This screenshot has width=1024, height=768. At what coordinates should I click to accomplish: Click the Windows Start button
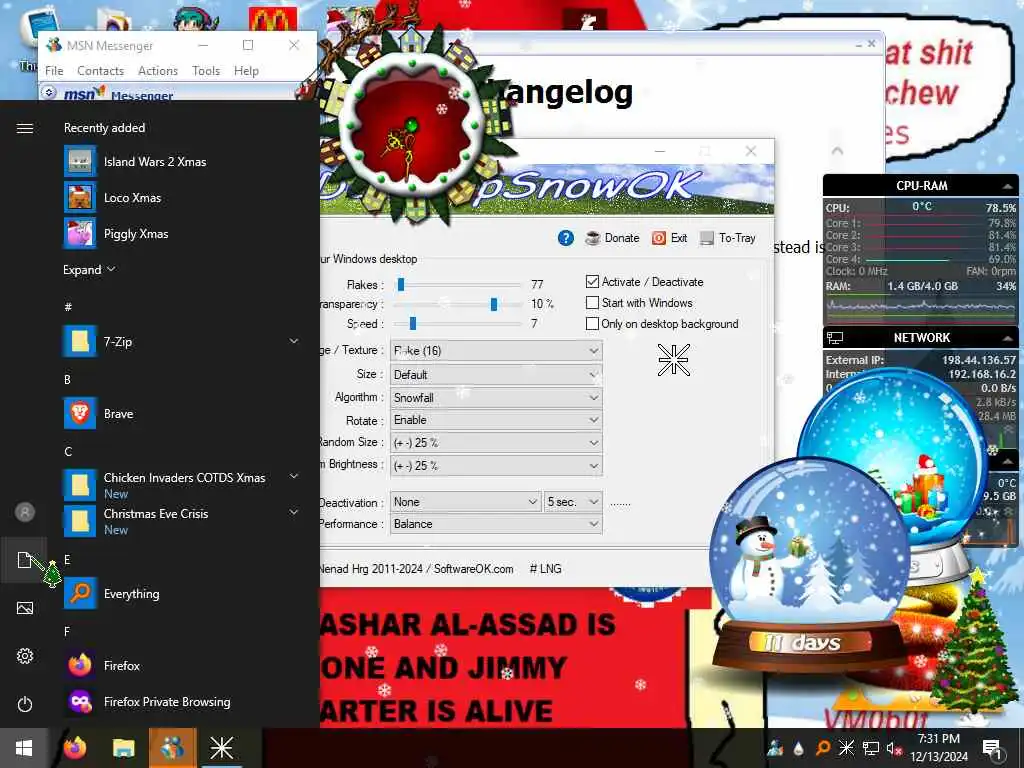point(24,748)
